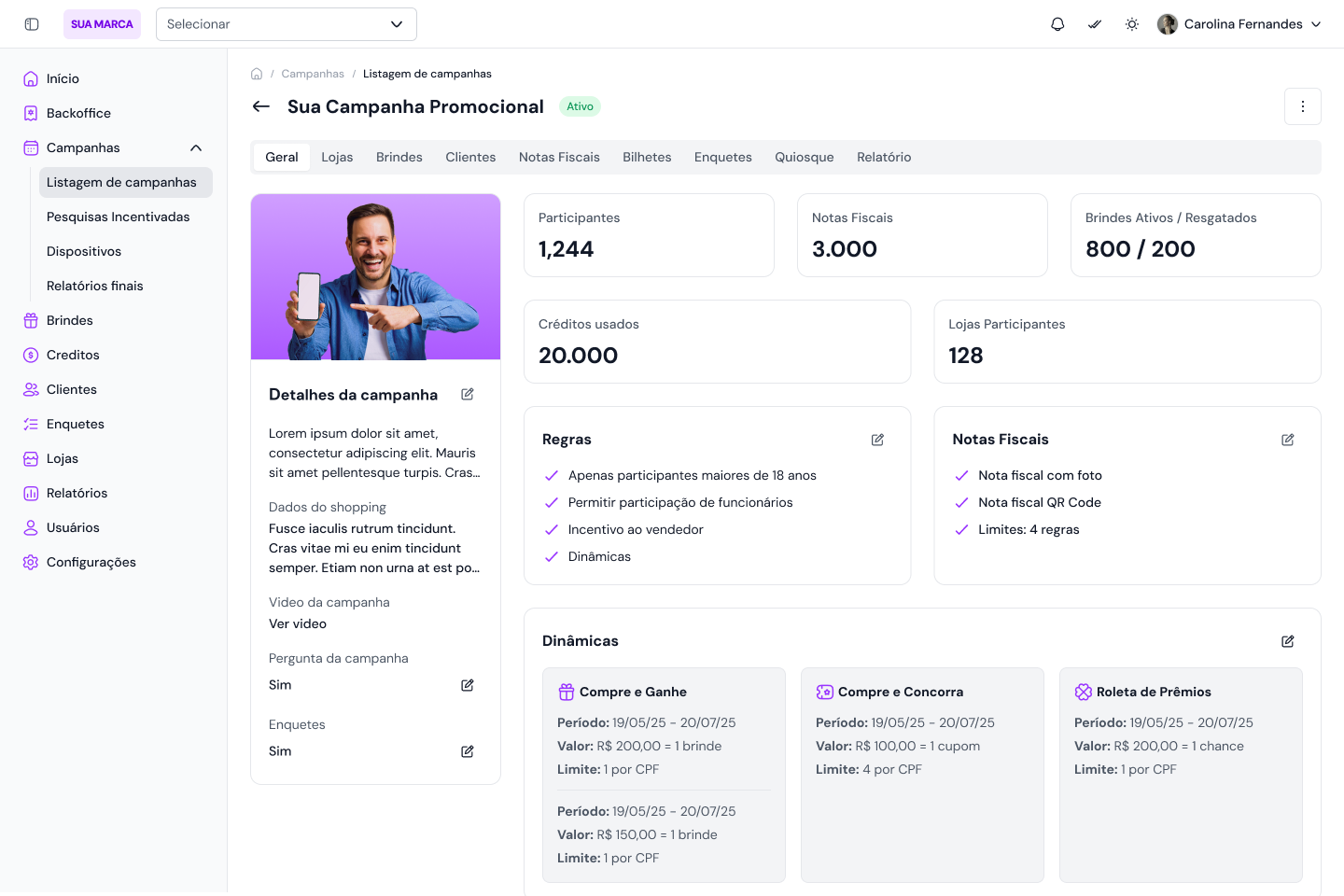Edit the Notas Fiscais rules card
Screen dimensions: 1344x896
[x=1288, y=440]
